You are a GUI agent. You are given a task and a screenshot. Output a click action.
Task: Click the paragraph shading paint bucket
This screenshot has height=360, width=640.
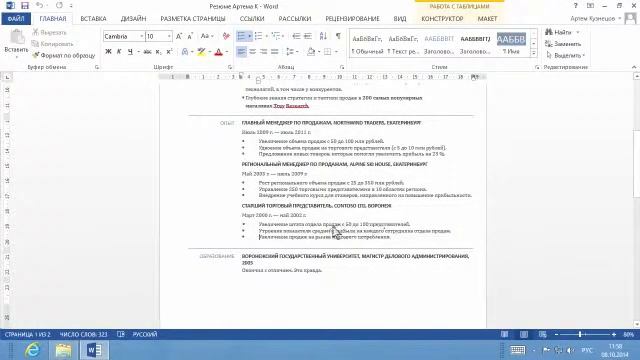311,52
